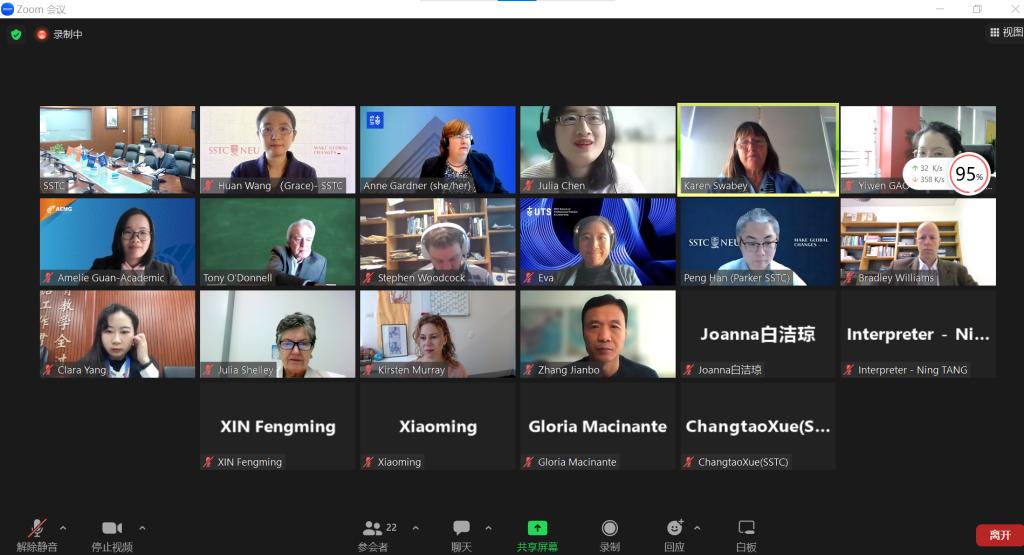Select the Gloria Macinante participant tile
Screen dimensions: 1024x555
(598, 426)
